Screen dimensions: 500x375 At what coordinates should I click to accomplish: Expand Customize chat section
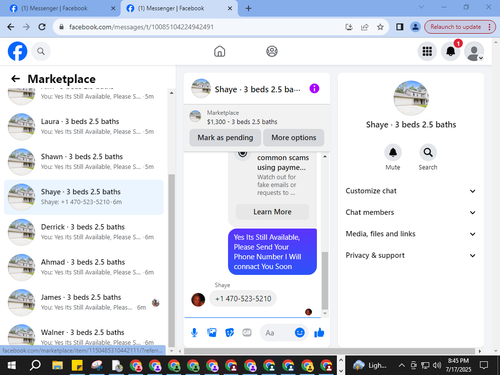click(411, 191)
